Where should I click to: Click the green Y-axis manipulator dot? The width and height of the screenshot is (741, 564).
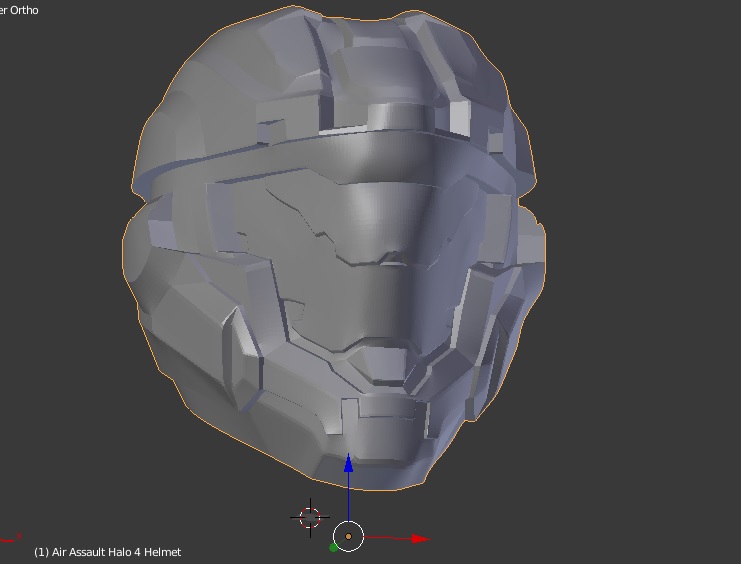333,547
